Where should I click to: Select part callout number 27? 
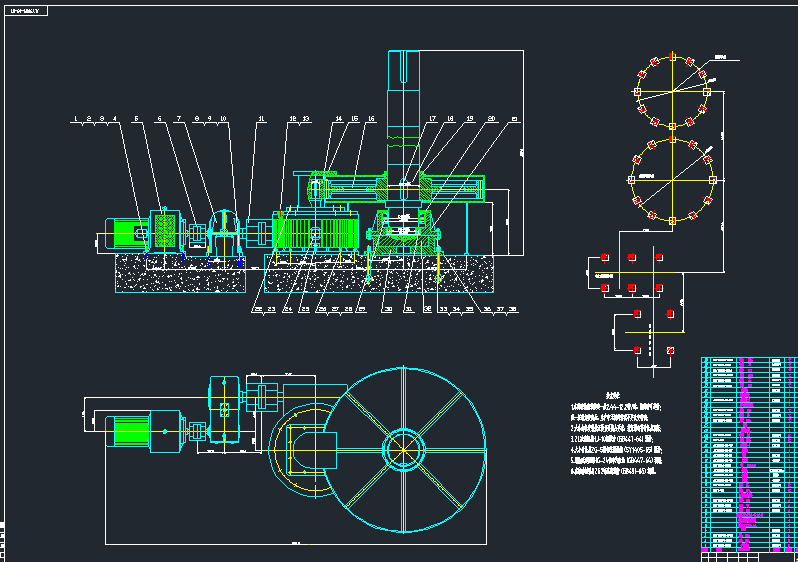(335, 309)
